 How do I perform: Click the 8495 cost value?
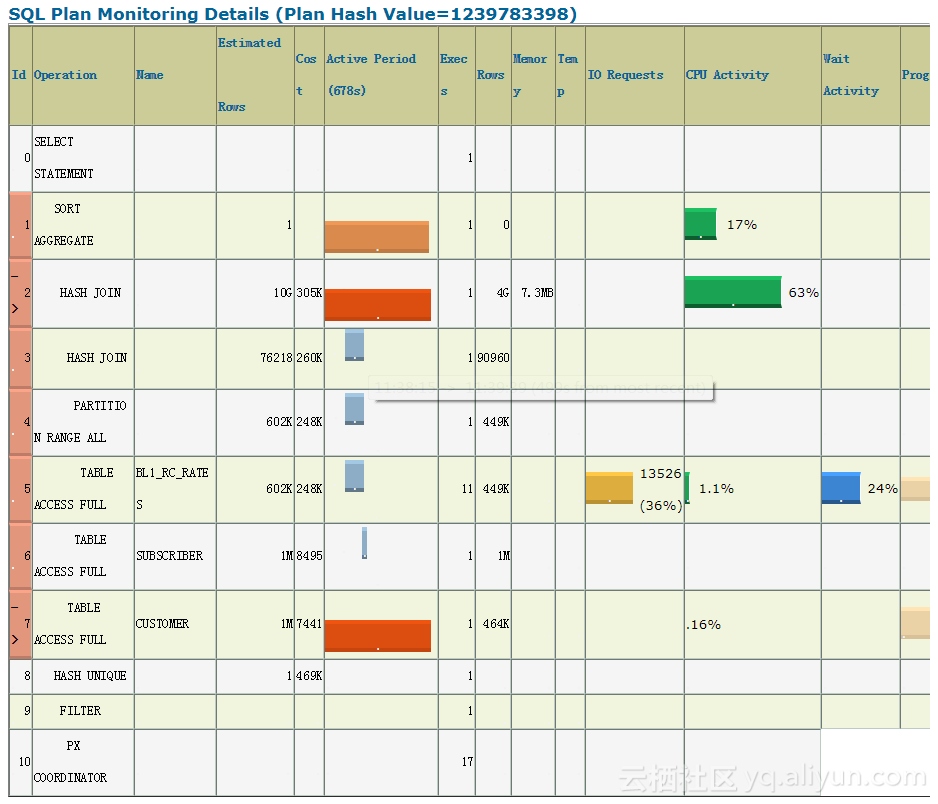click(x=309, y=556)
